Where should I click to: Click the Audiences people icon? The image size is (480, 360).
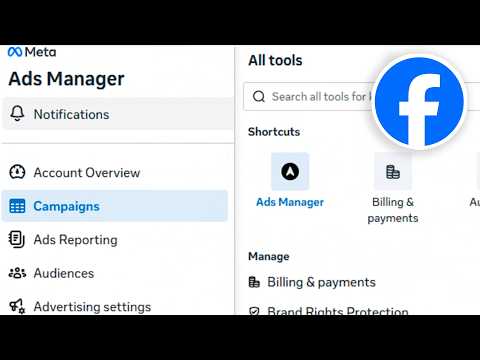point(17,273)
